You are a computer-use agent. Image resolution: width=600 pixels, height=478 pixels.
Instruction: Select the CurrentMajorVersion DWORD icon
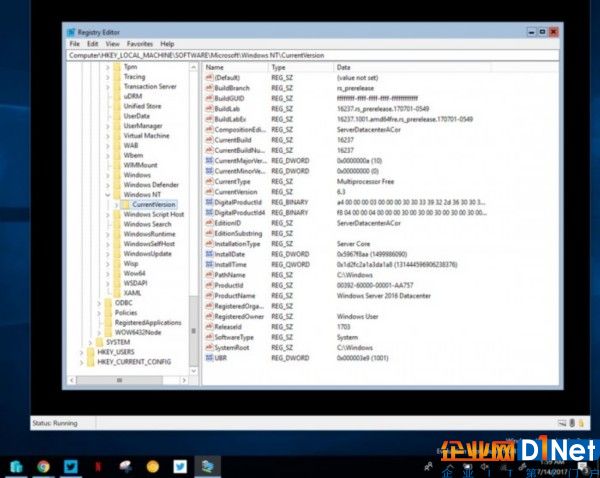coord(209,161)
